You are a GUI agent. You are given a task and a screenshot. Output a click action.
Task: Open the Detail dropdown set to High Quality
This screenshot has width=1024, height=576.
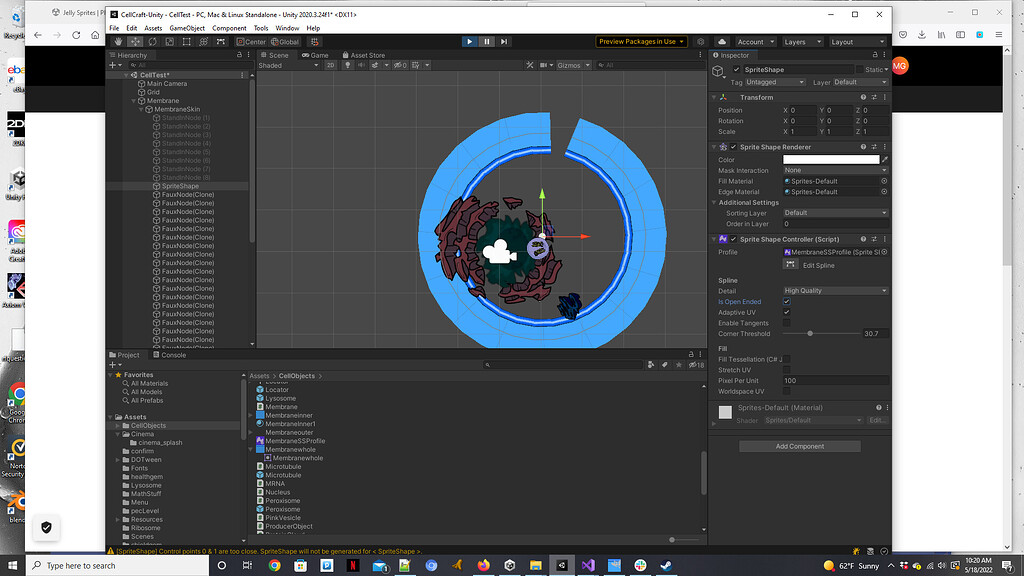pyautogui.click(x=835, y=290)
